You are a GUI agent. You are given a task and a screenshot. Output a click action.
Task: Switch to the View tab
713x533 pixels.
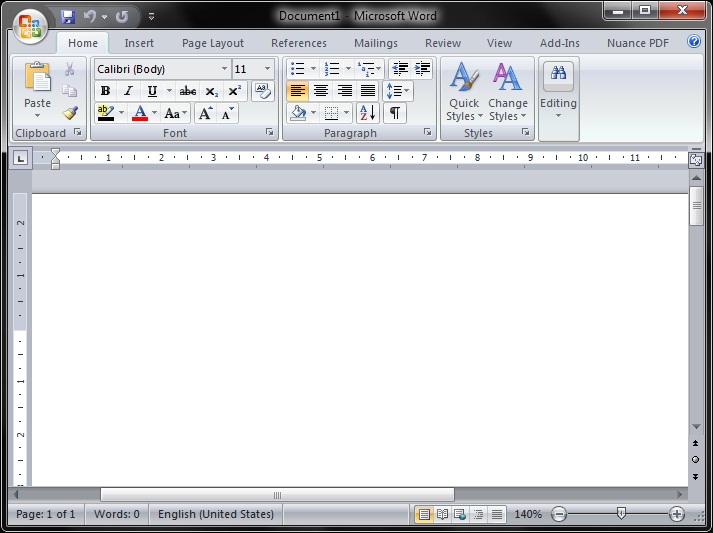click(499, 43)
